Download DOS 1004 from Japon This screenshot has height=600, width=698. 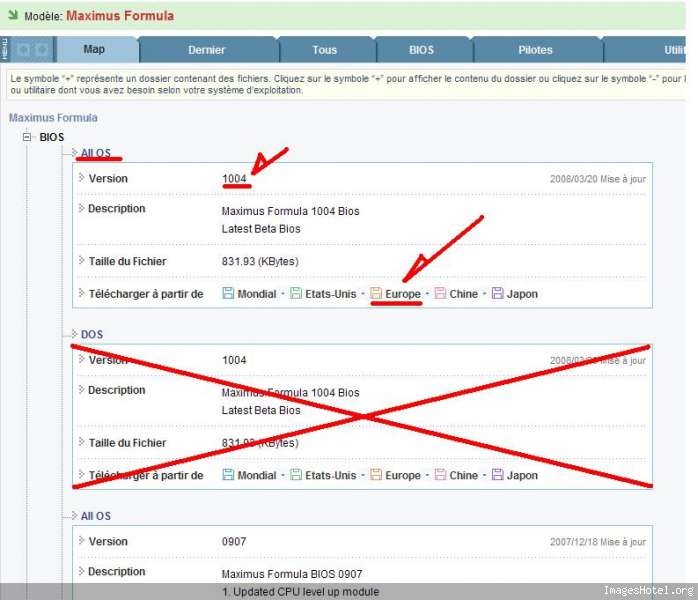pyautogui.click(x=522, y=475)
